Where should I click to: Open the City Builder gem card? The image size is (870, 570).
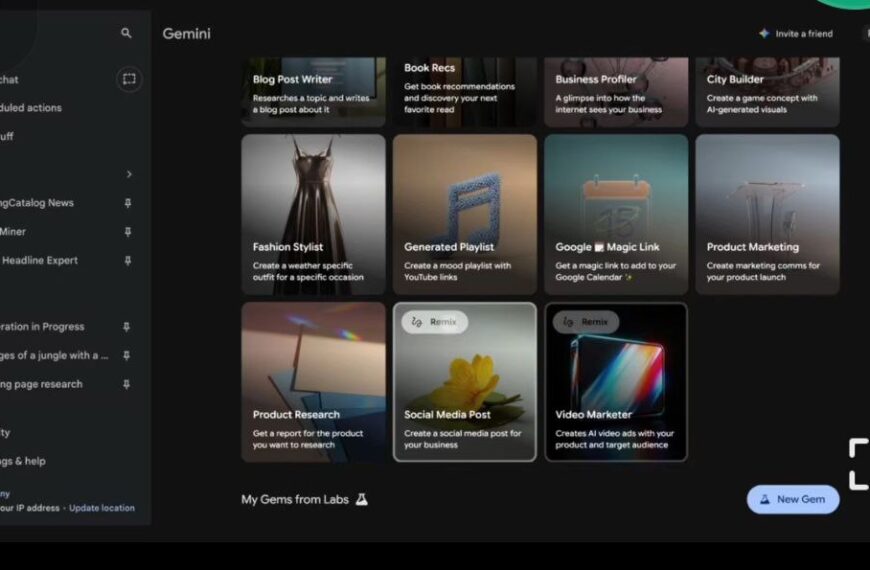[x=767, y=92]
